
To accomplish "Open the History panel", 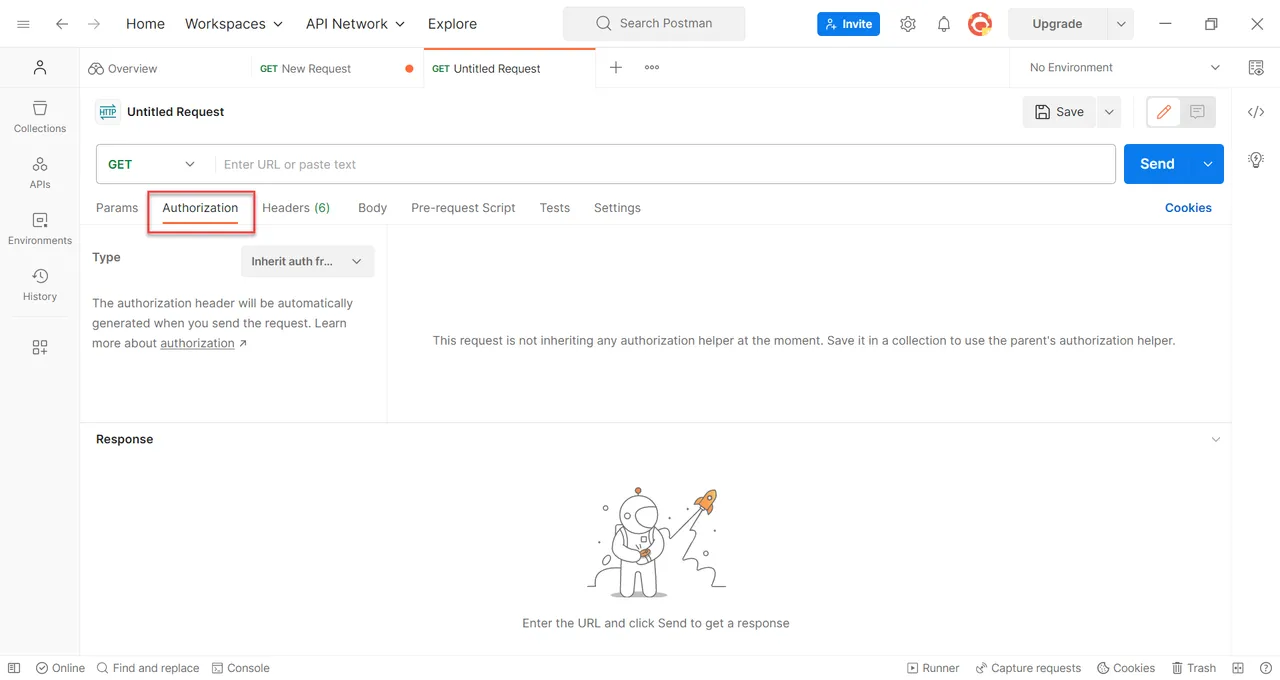I will (x=39, y=285).
